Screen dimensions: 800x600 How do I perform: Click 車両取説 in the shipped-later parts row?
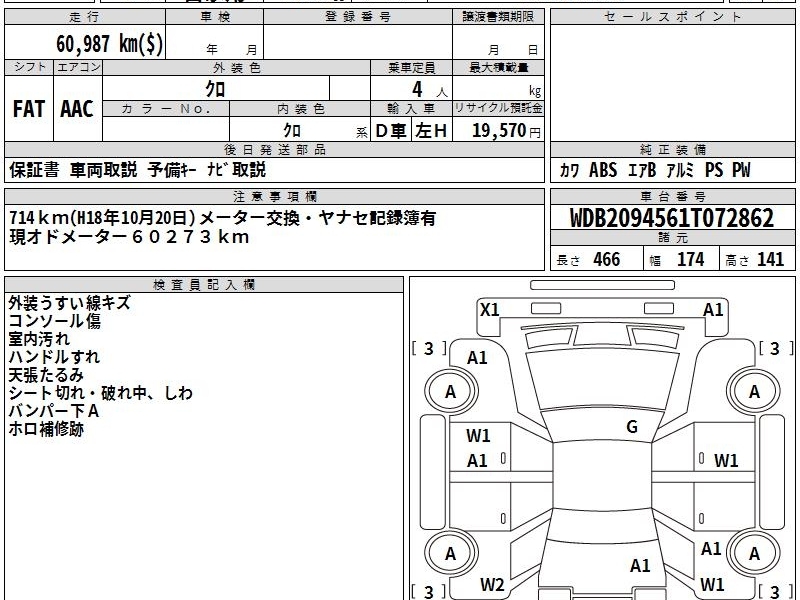[104, 170]
